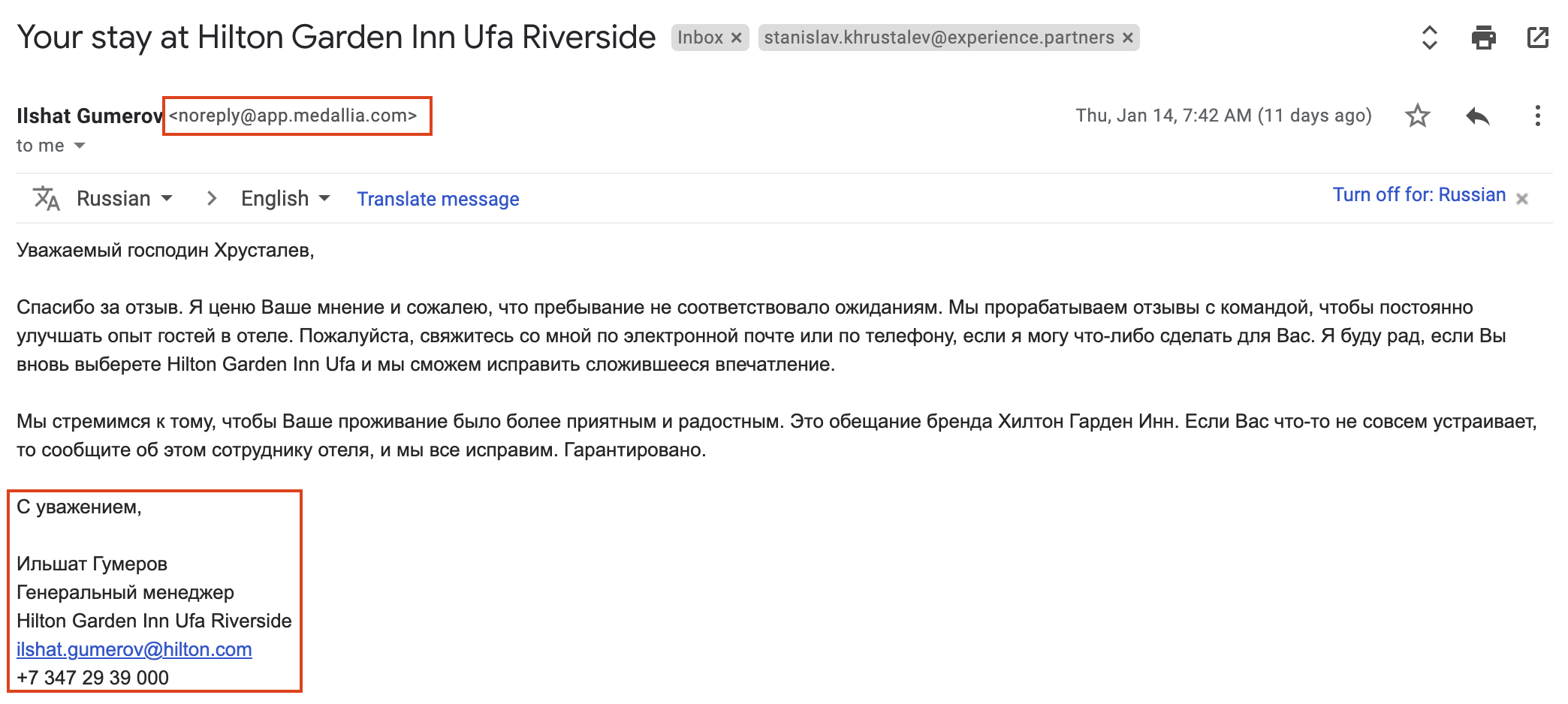Screen dimensions: 1568x704
Task: Remove the Inbox label from the email
Action: point(737,38)
